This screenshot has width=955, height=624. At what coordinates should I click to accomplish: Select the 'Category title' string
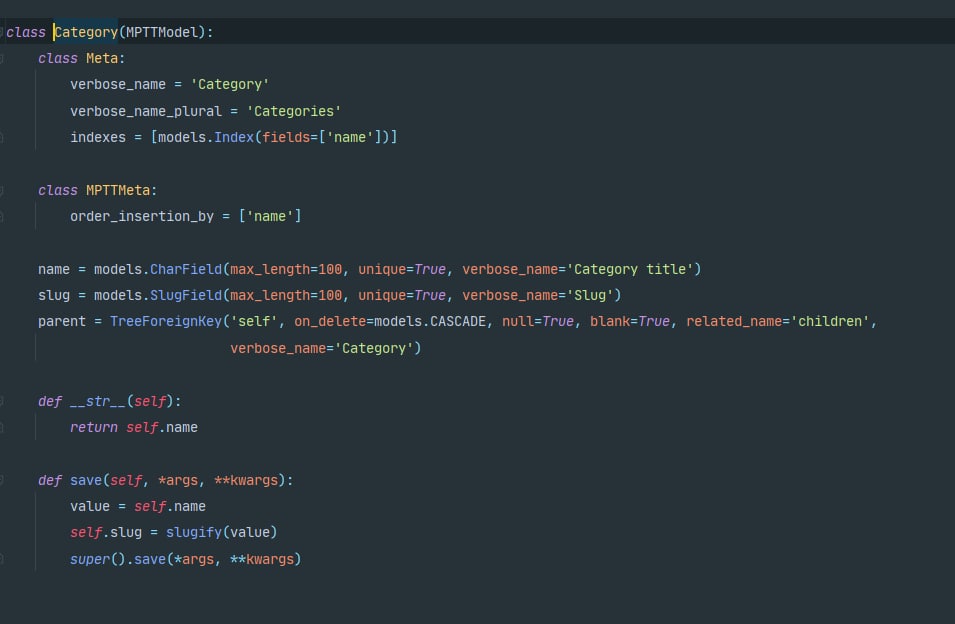[x=630, y=270]
